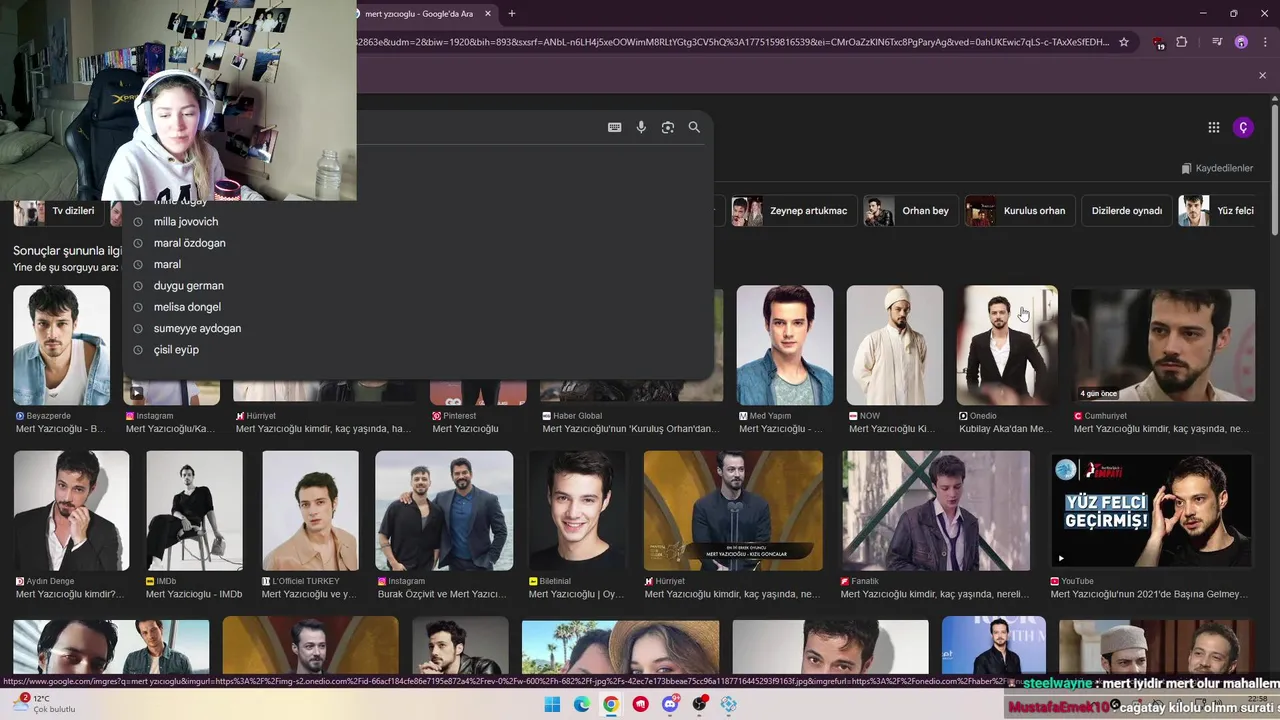Close the mert yzıcıoglu Google tab
The height and width of the screenshot is (720, 1280).
(488, 14)
